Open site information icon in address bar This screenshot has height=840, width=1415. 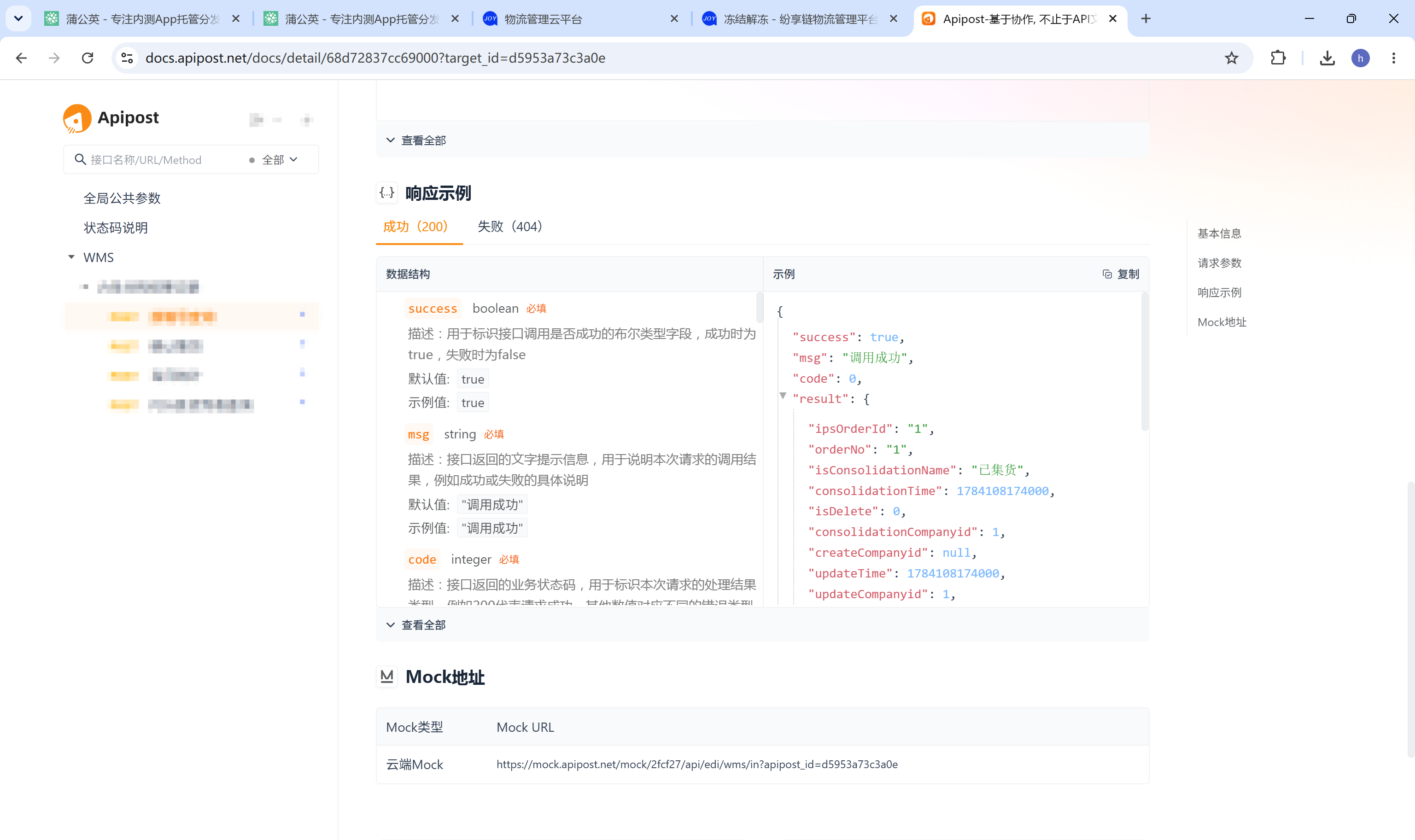pyautogui.click(x=127, y=58)
